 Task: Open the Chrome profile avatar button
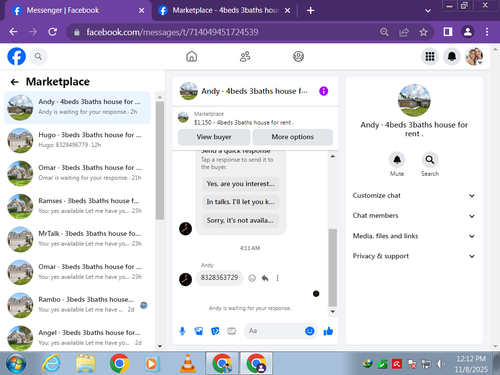pos(468,32)
